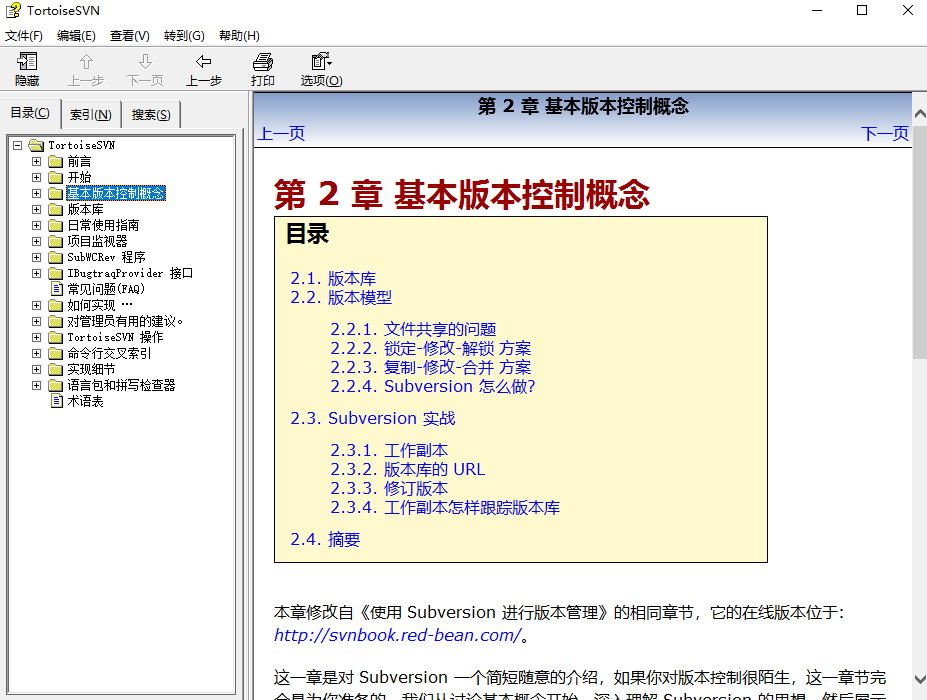Expand the 日常使用指南 tree node

pos(37,225)
